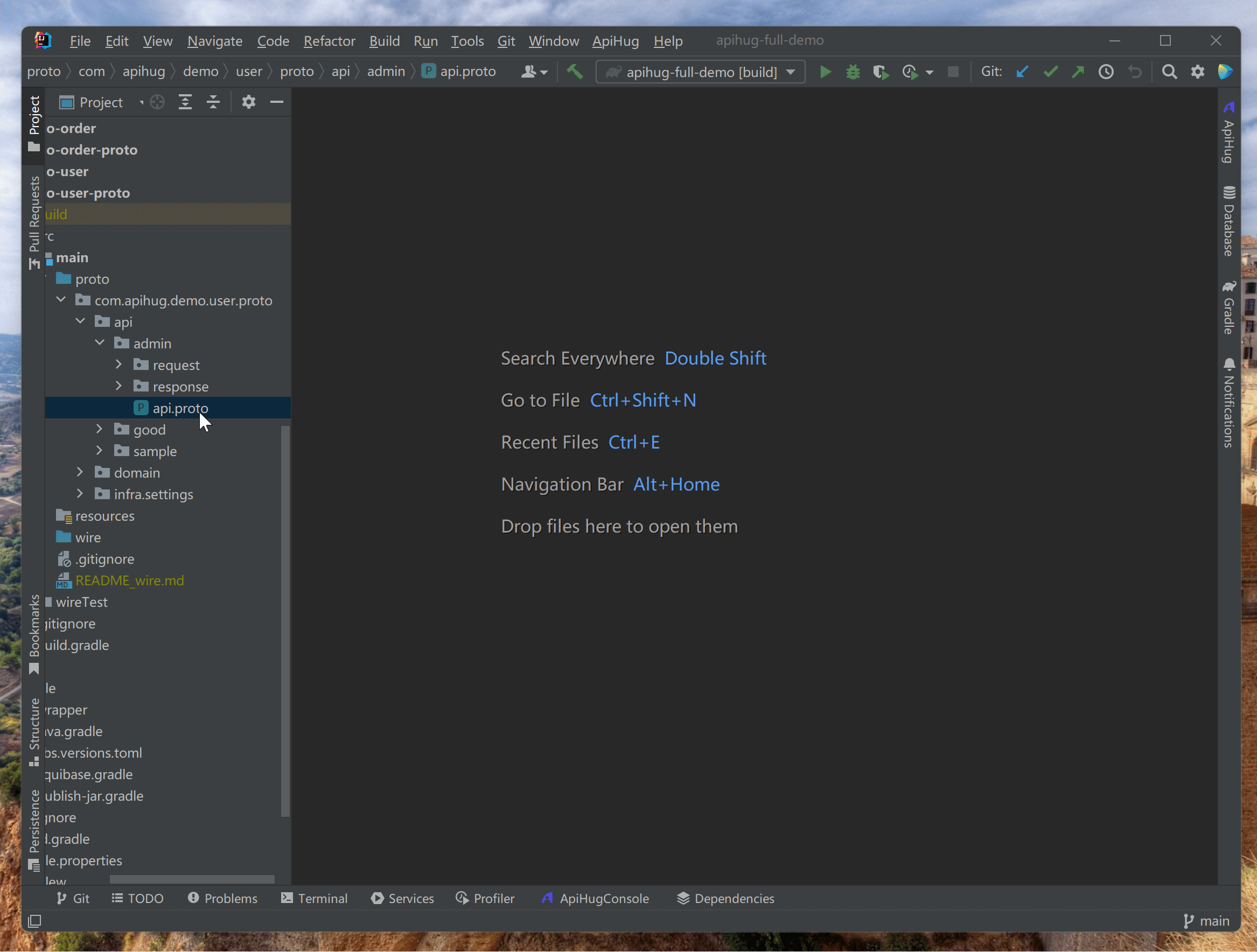
Task: Click the Debug bug icon
Action: click(853, 72)
